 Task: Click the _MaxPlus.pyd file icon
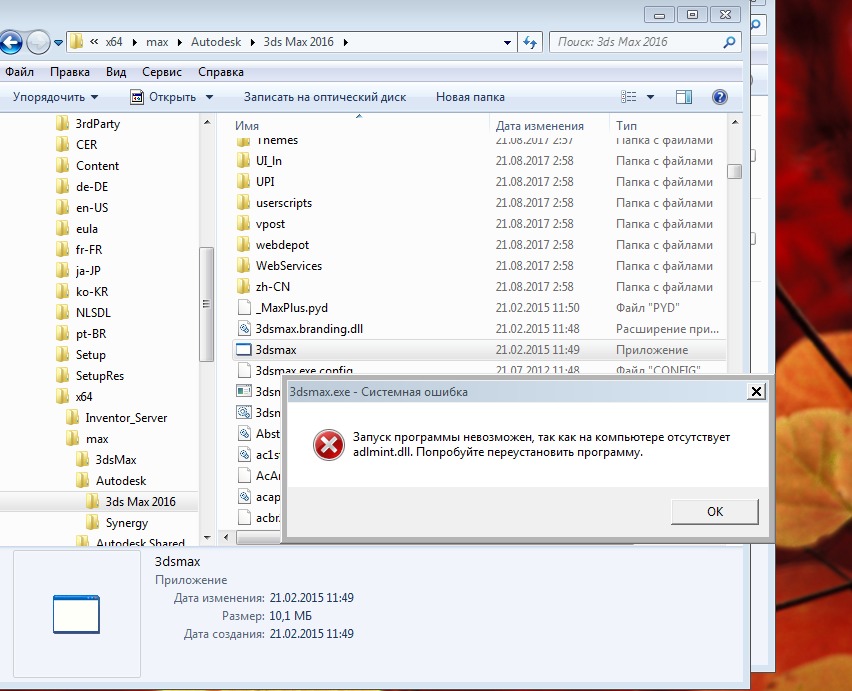(244, 307)
